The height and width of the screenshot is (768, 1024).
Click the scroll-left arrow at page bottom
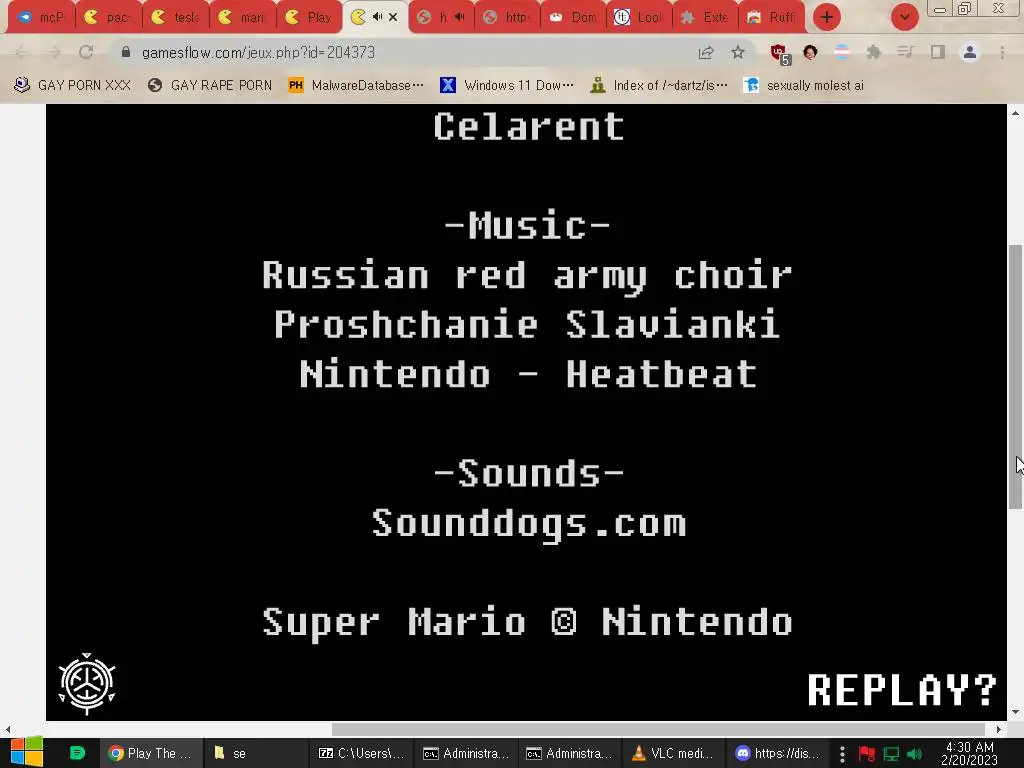coord(8,729)
